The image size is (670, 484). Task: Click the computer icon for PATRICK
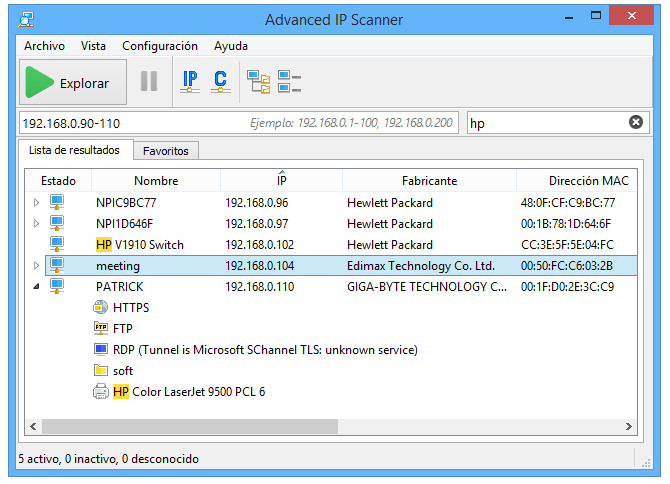57,286
